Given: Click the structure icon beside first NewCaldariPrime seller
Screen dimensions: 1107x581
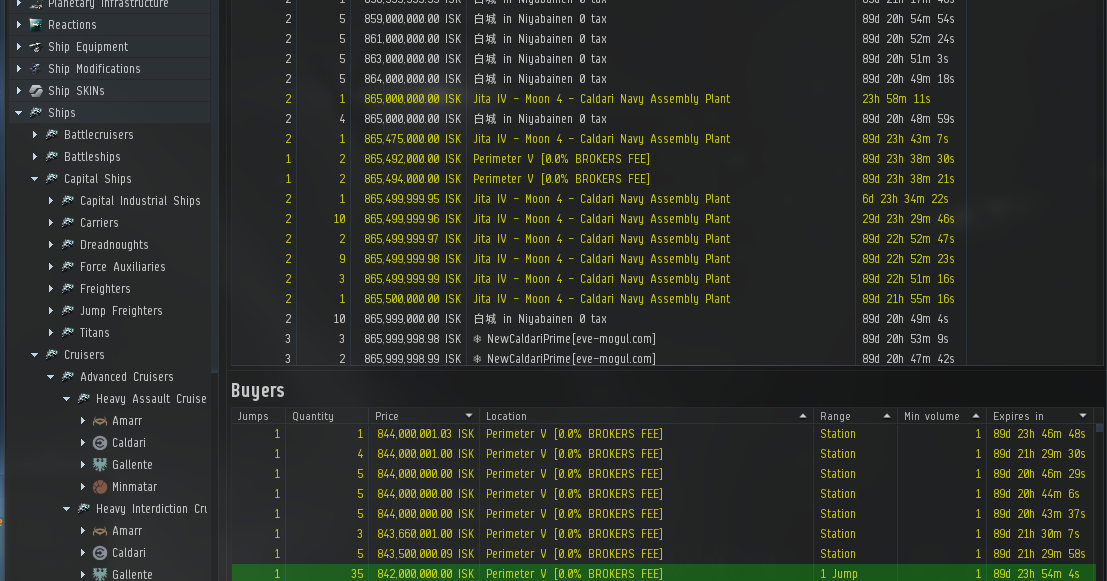Looking at the screenshot, I should pos(478,339).
